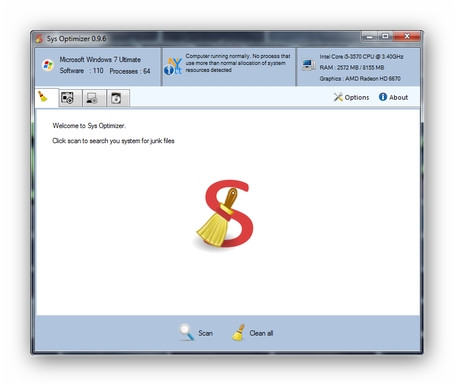Click the Windows logo icon in the header

(x=48, y=65)
